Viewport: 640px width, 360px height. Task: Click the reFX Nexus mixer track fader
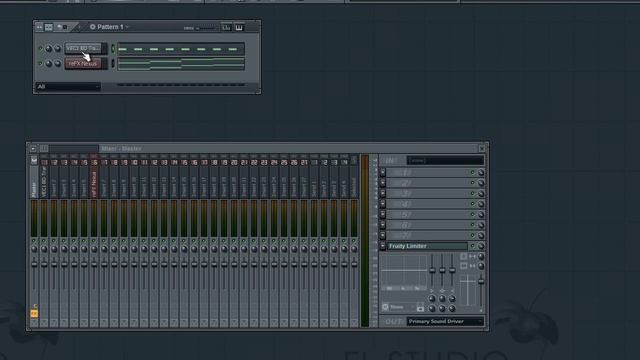94,264
